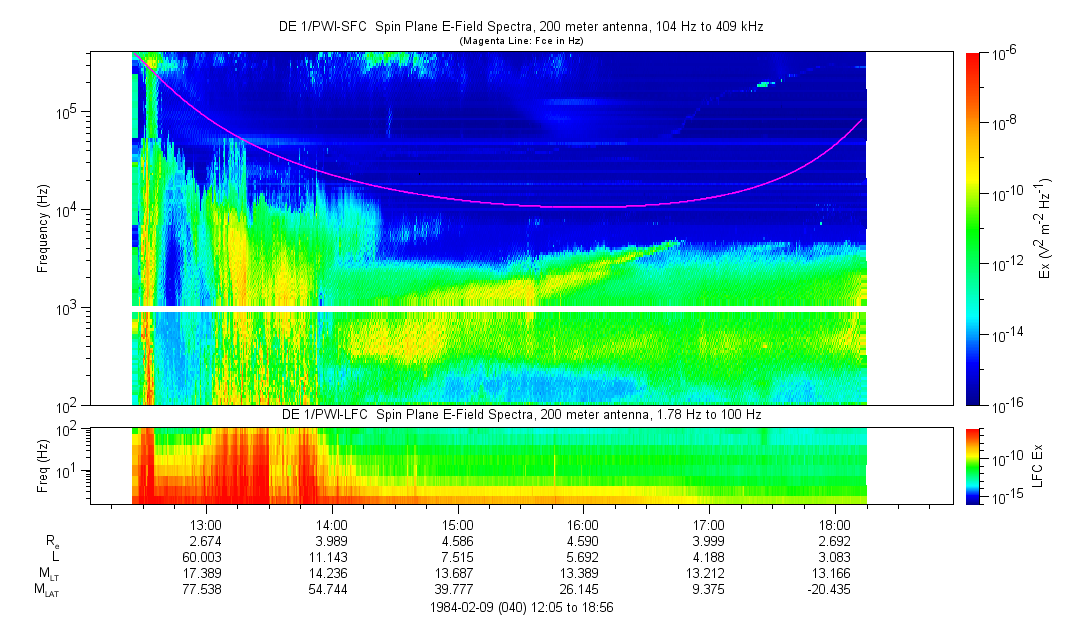The height and width of the screenshot is (620, 1083).
Task: Select the 14:00 time axis tick label
Action: point(332,524)
